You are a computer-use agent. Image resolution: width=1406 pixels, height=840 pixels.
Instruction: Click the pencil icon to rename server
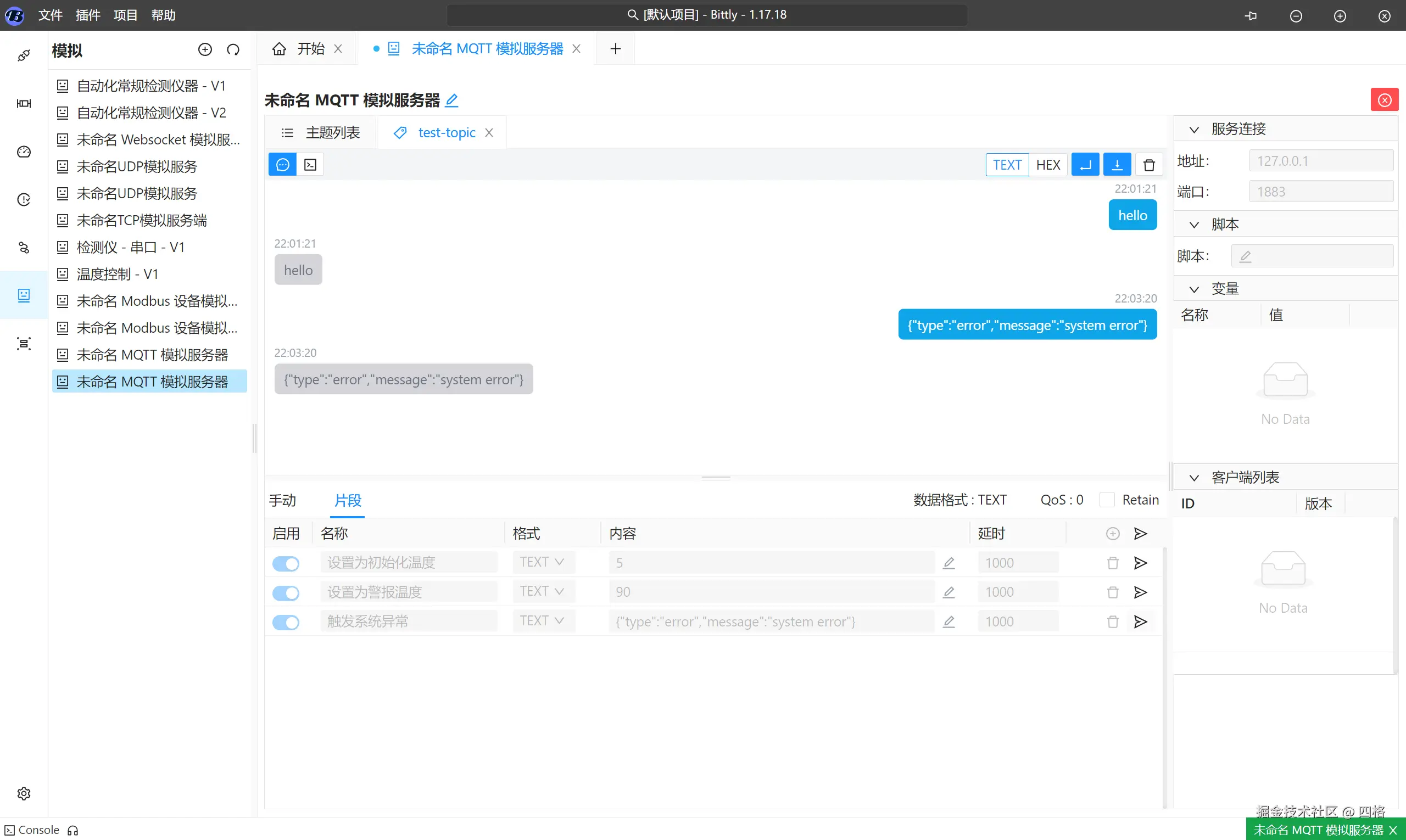(451, 101)
